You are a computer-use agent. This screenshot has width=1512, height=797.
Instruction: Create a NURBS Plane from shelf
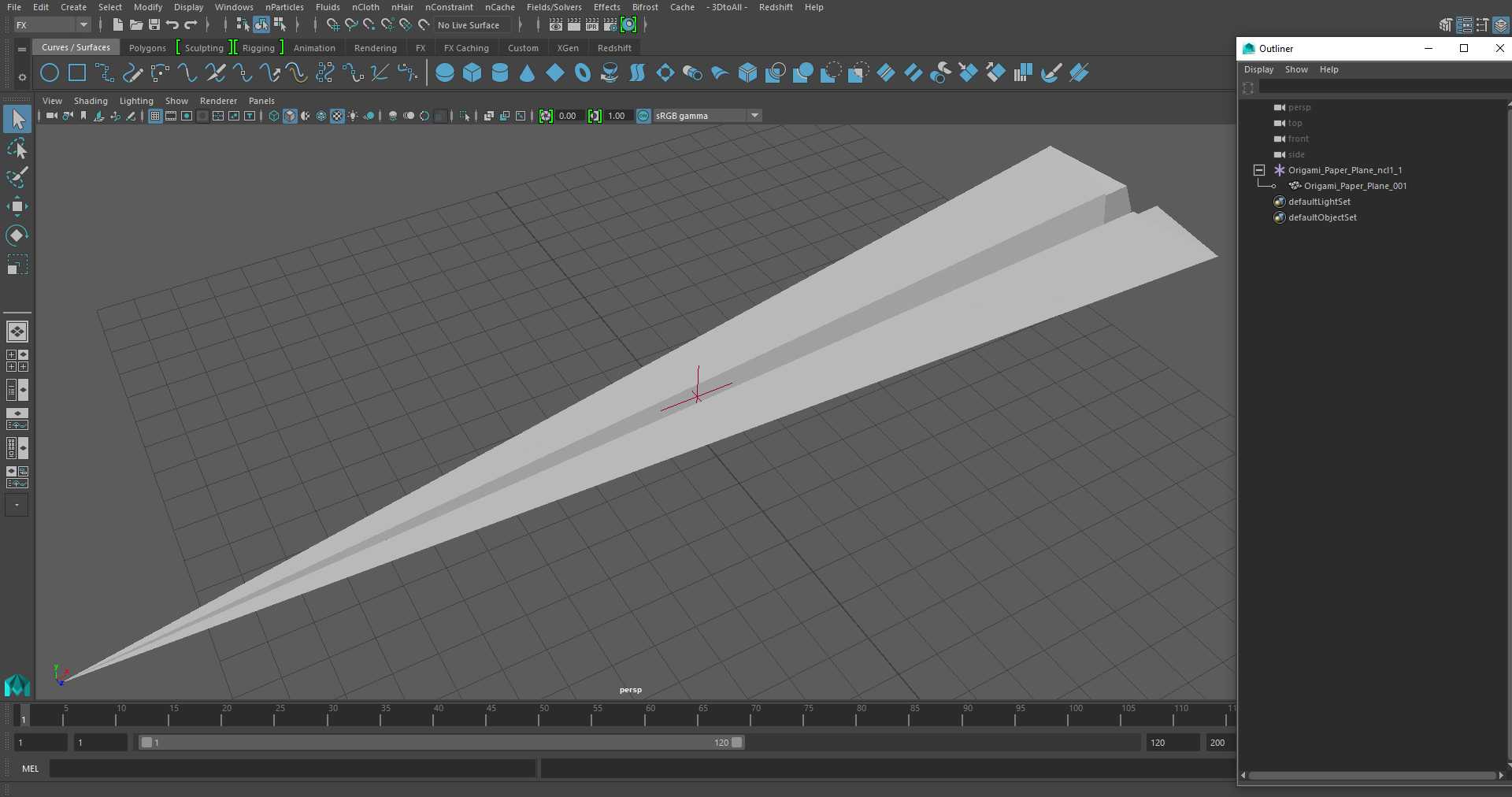[555, 73]
